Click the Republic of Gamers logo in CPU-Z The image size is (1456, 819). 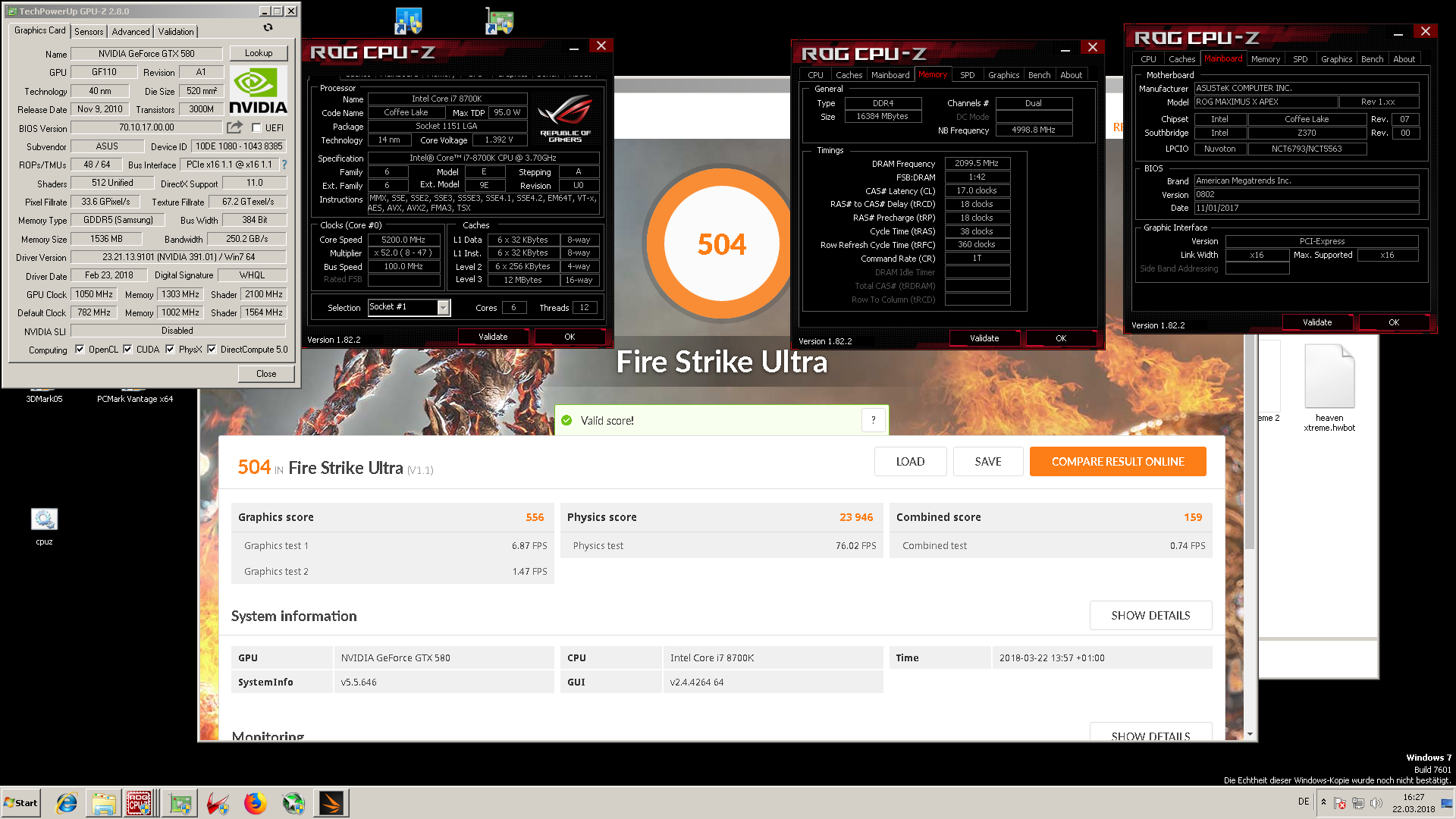pyautogui.click(x=565, y=118)
